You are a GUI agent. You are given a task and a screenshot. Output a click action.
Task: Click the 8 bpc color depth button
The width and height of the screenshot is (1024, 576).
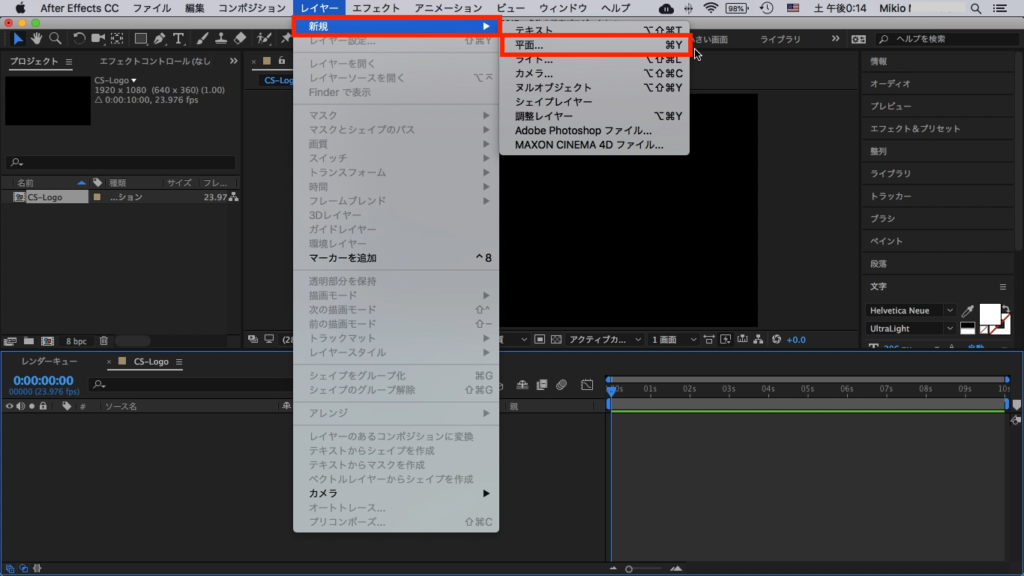tap(76, 341)
